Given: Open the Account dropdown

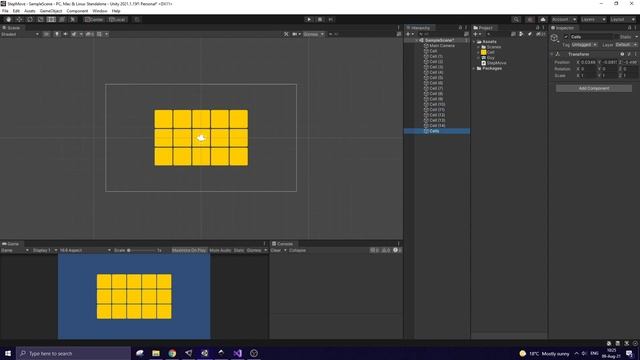Looking at the screenshot, I should [564, 20].
